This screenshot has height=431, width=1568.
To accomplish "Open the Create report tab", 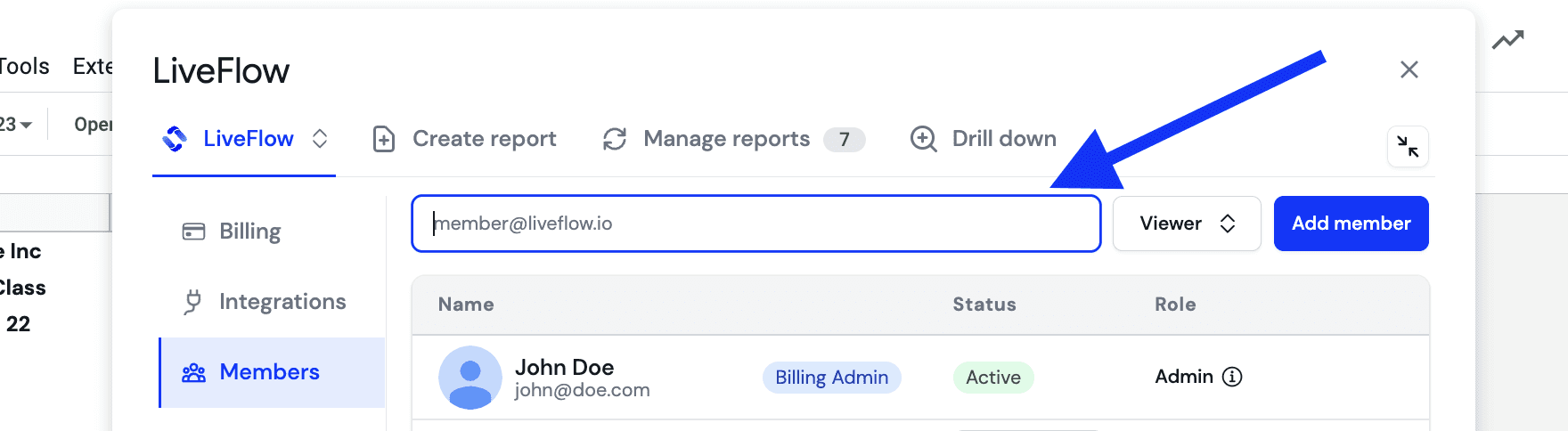I will coord(464,139).
